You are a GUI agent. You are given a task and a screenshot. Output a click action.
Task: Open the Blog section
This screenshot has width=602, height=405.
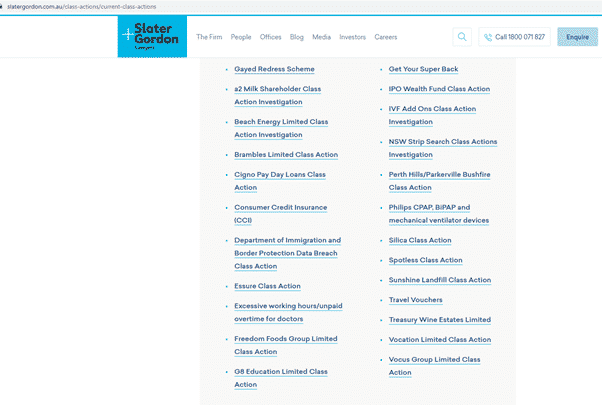296,37
